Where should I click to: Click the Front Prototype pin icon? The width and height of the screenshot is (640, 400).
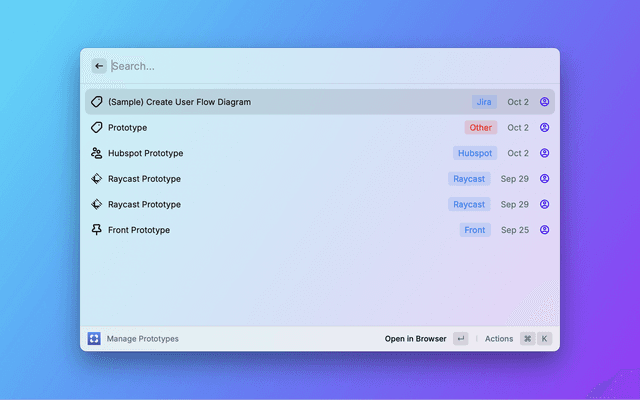(x=97, y=230)
